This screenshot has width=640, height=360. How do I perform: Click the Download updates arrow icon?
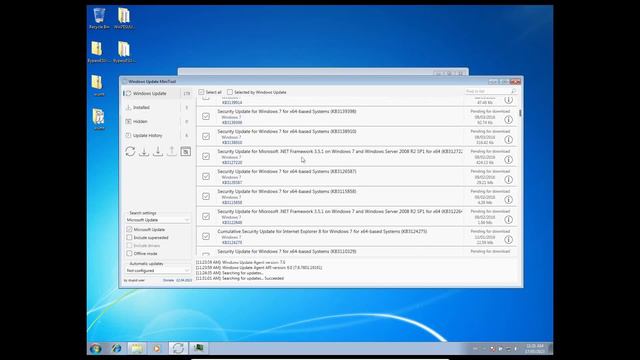pyautogui.click(x=144, y=151)
